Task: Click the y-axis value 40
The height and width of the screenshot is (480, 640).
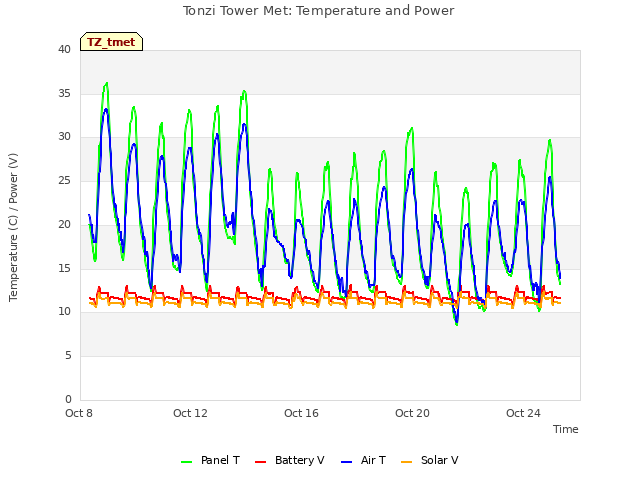Action: point(64,49)
